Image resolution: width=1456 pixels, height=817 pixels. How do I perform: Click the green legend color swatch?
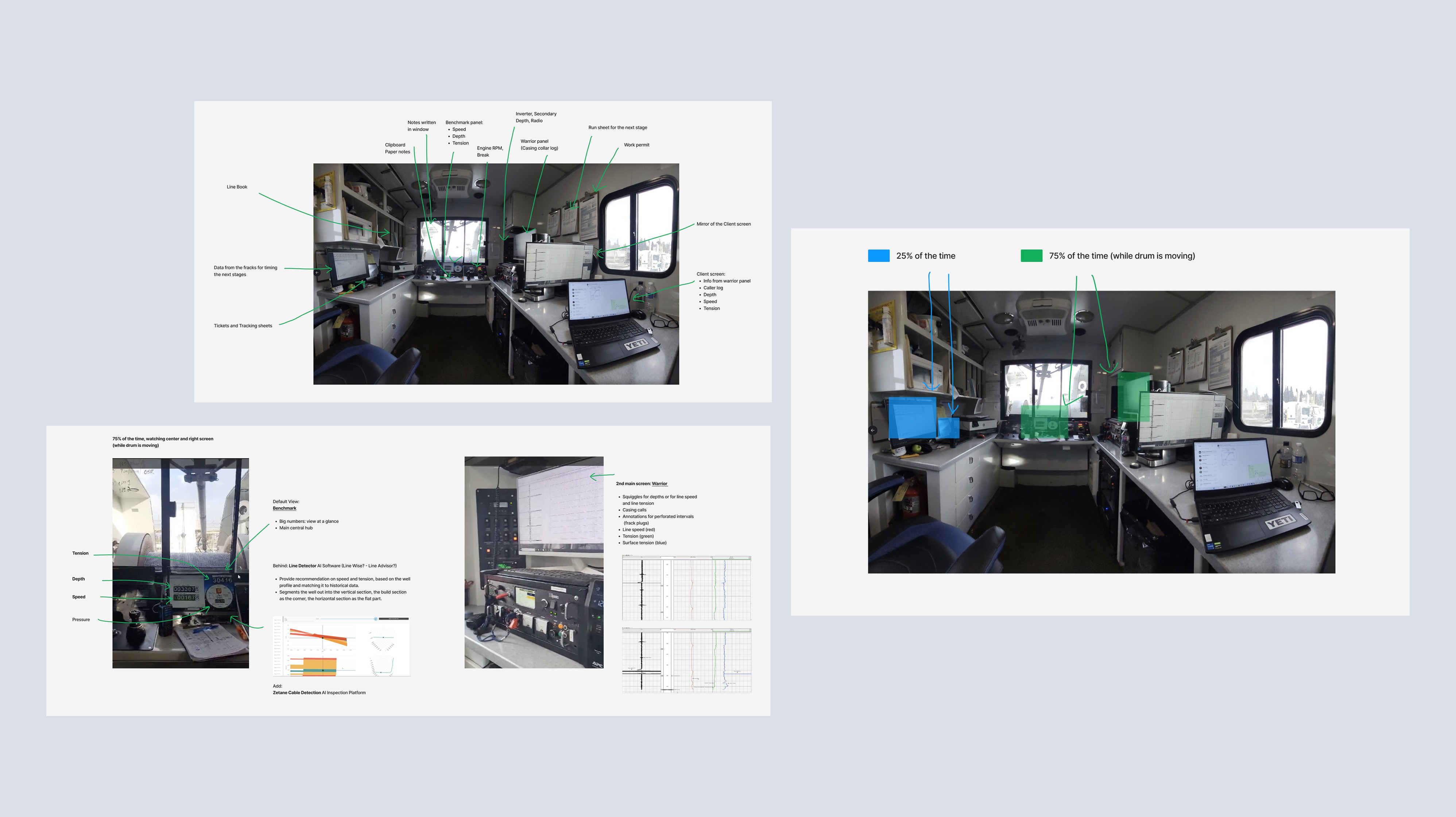click(x=1031, y=256)
